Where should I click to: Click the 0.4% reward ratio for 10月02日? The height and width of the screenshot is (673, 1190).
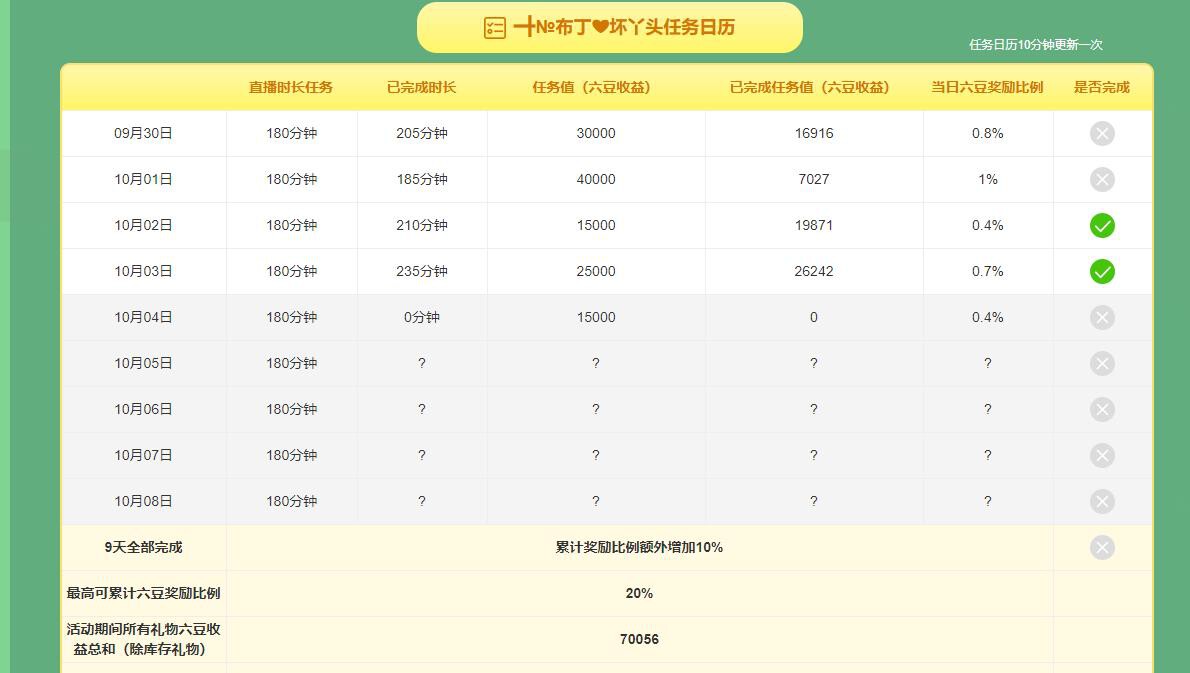987,225
